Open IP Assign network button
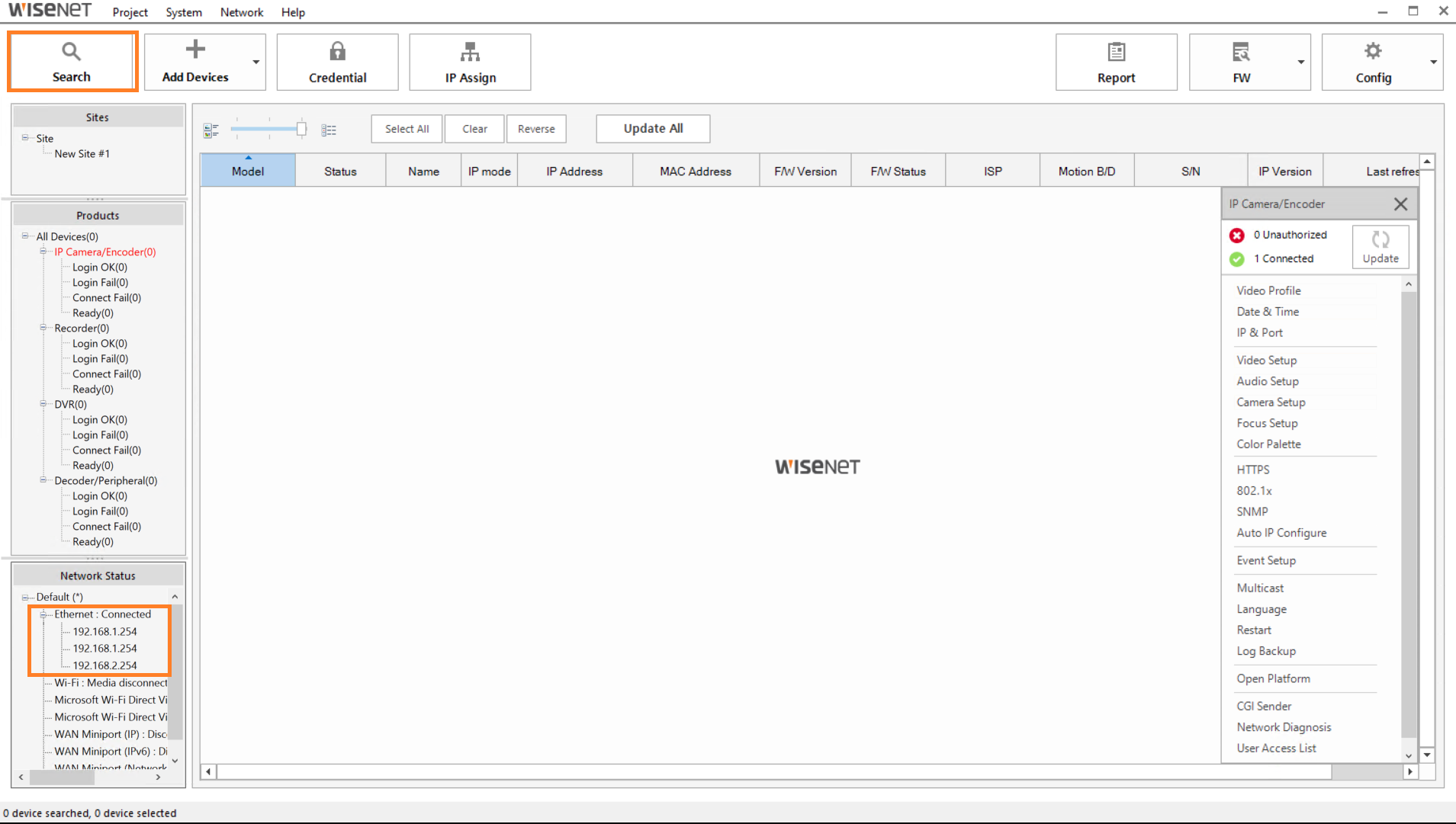This screenshot has width=1456, height=824. click(x=471, y=62)
